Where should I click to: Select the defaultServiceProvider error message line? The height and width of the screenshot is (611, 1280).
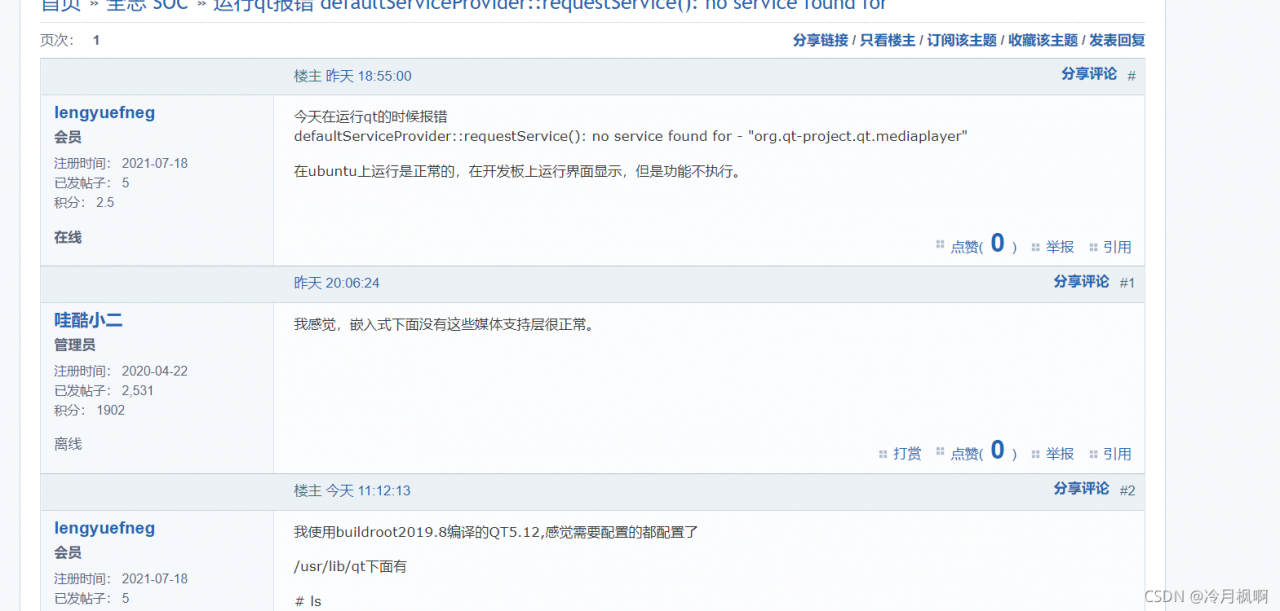point(631,136)
